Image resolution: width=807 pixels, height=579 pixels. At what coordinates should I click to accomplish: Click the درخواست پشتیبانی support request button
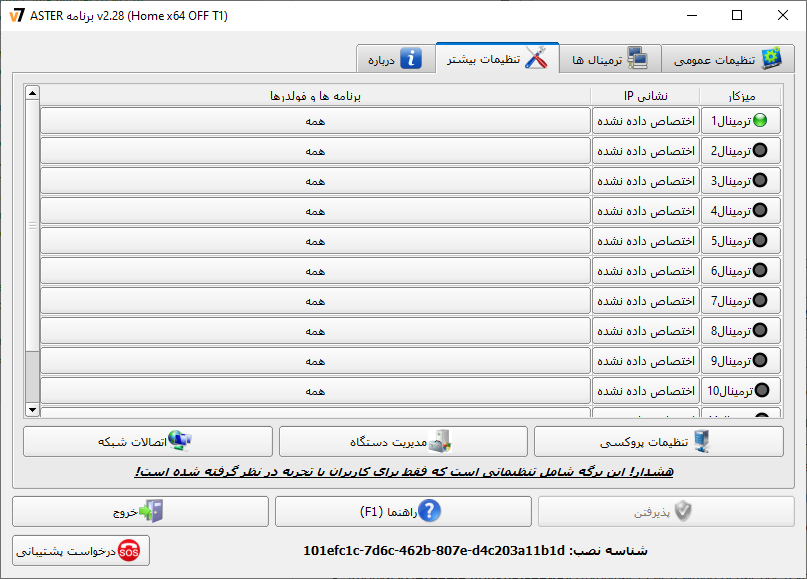(x=81, y=551)
